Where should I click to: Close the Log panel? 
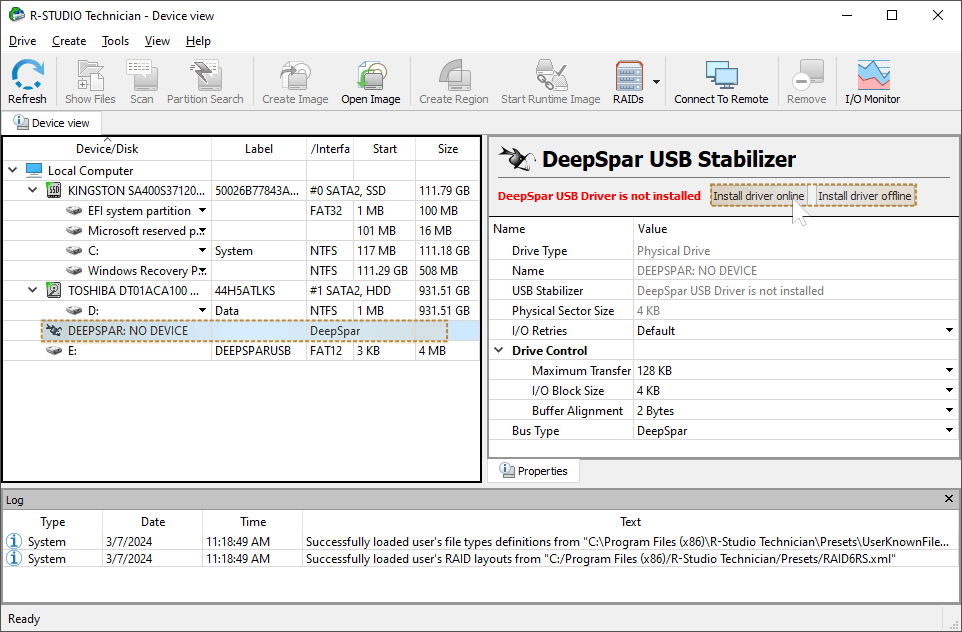949,499
